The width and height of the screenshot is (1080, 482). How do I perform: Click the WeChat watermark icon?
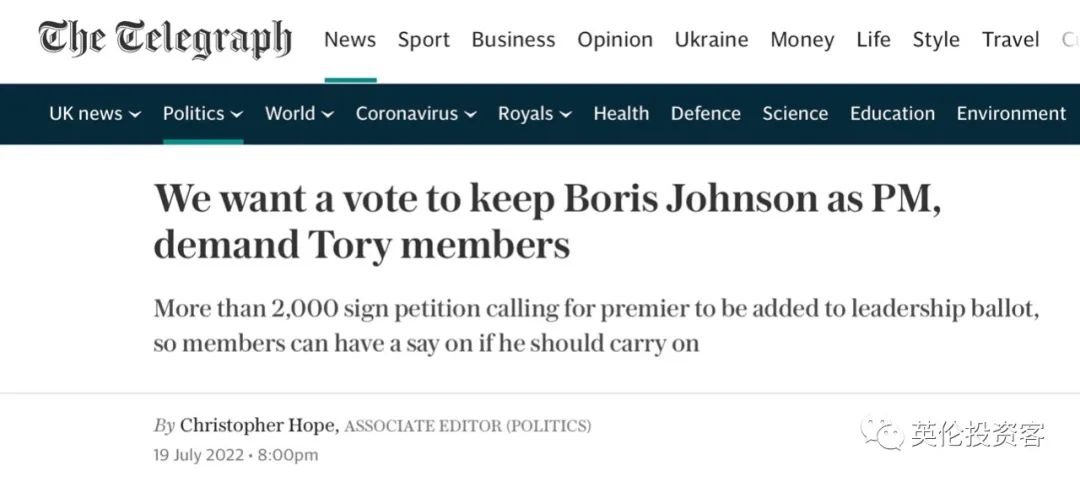click(883, 432)
